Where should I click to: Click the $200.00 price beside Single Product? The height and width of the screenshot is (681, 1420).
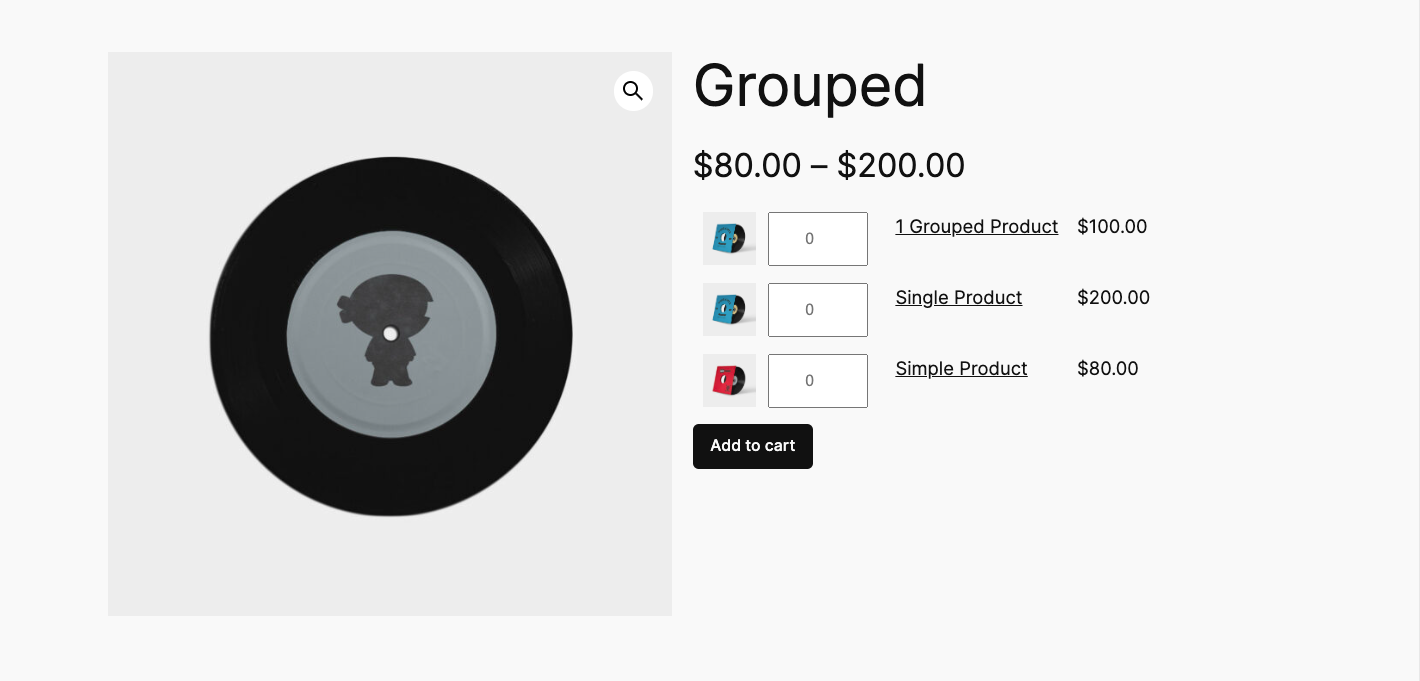(1113, 298)
